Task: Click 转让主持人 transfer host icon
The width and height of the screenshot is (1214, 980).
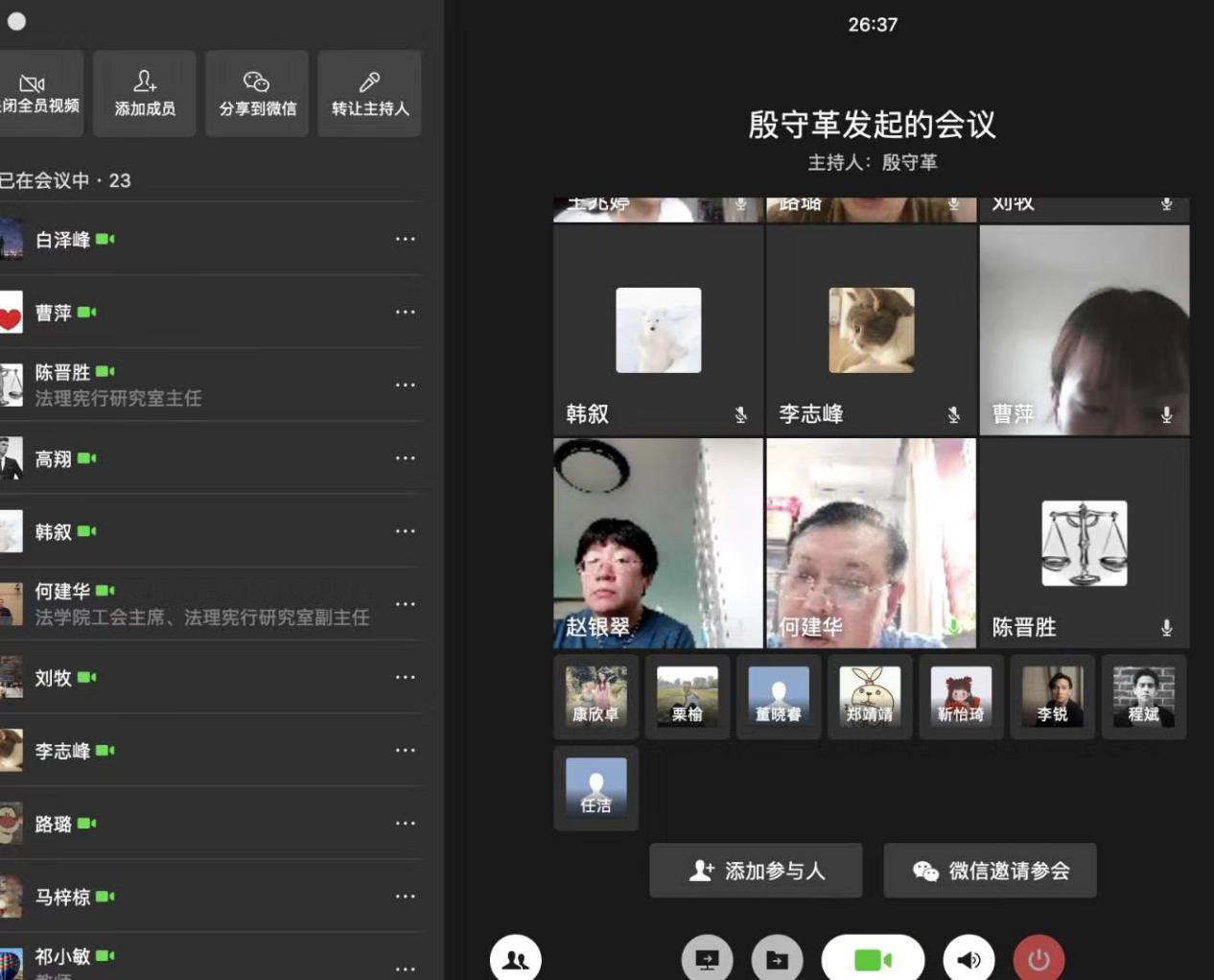Action: point(370,93)
